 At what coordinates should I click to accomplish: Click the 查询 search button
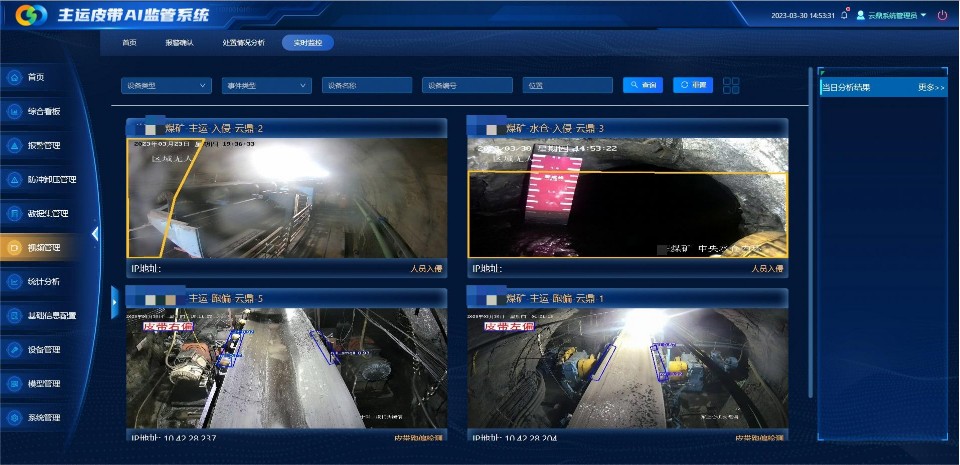643,85
